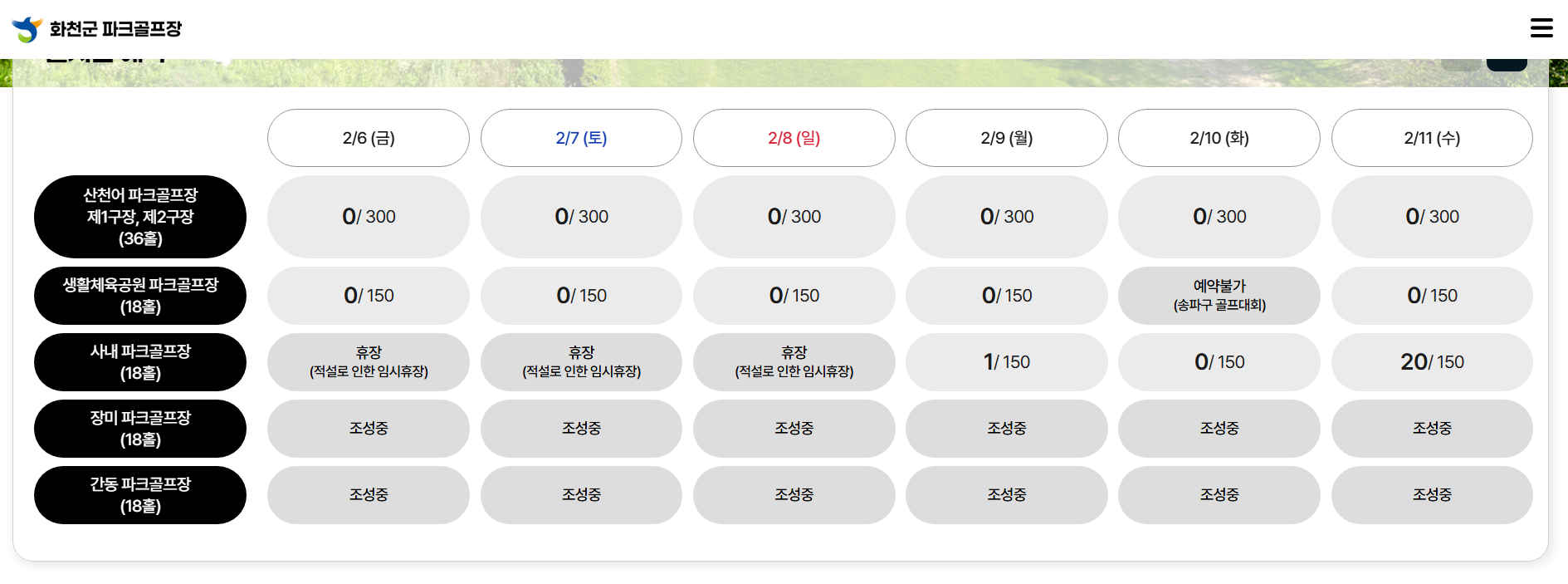
Task: Click 간동 조성중 cell for 2/6
Action: click(x=369, y=495)
